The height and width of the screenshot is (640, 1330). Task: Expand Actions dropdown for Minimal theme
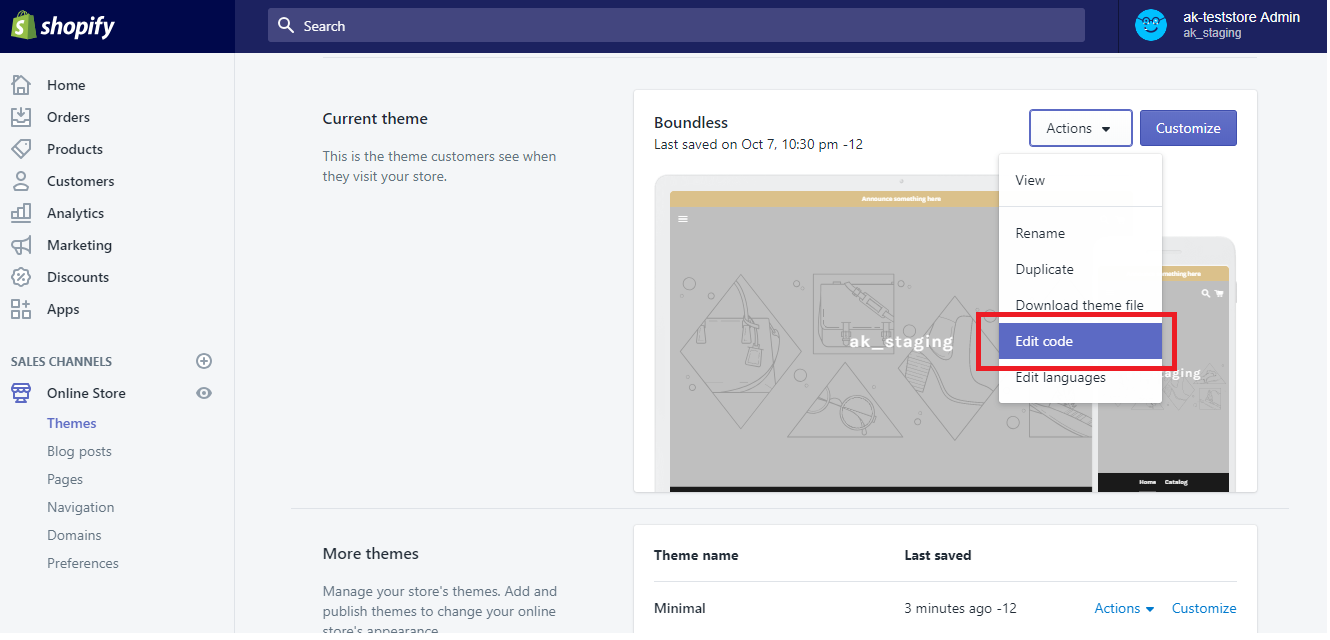pos(1124,608)
